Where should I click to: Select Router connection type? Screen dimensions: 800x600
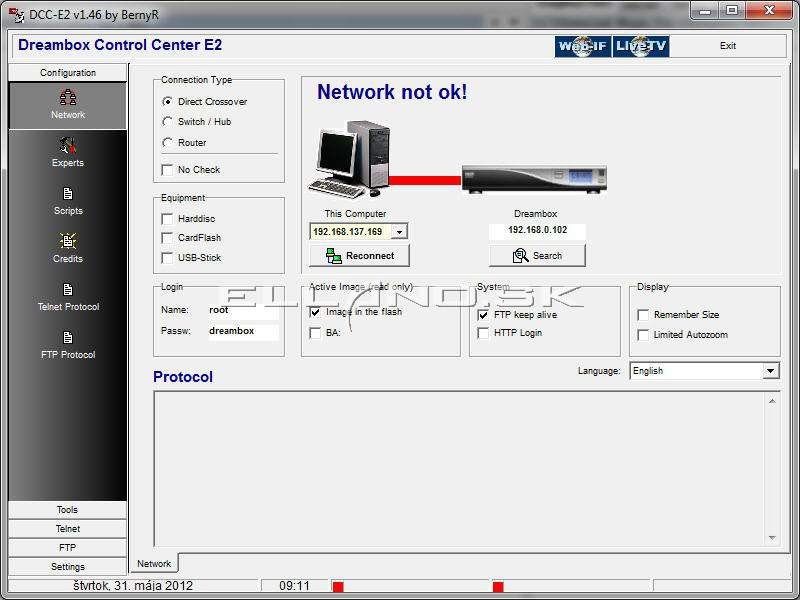coord(167,142)
